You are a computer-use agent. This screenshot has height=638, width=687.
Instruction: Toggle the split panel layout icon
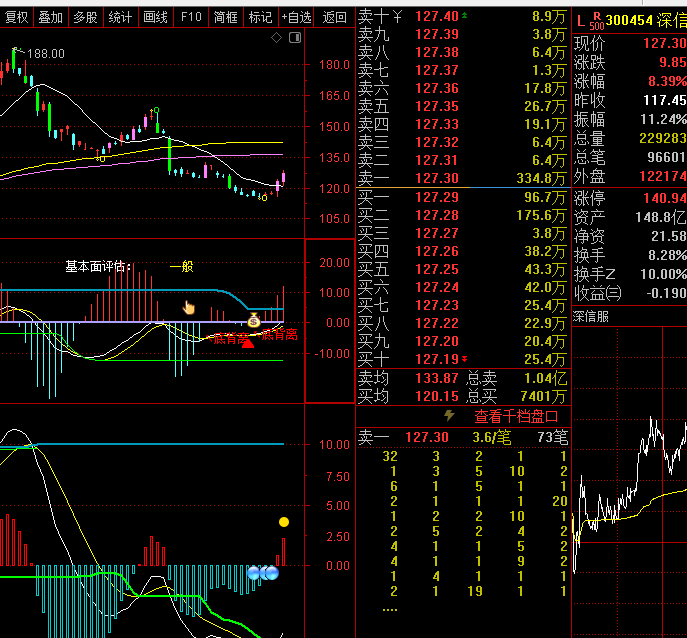tap(294, 37)
